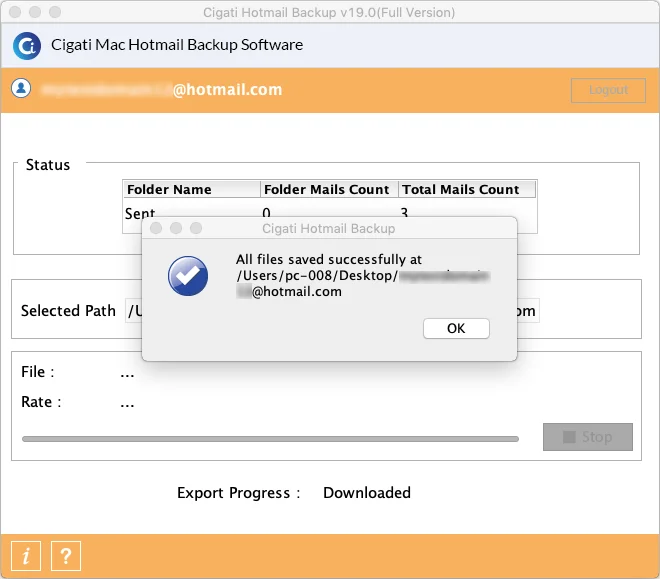Click the main window title bar text
The height and width of the screenshot is (579, 660).
[x=329, y=13]
